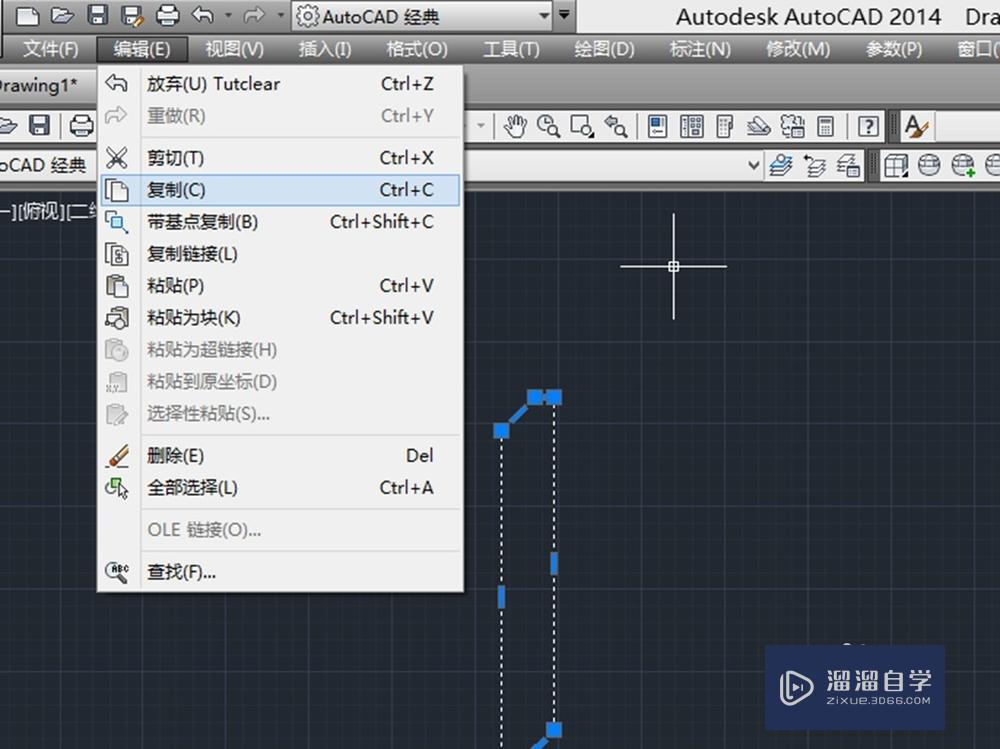1000x749 pixels.
Task: Open the quick access toolbar customize arrow
Action: pos(564,15)
